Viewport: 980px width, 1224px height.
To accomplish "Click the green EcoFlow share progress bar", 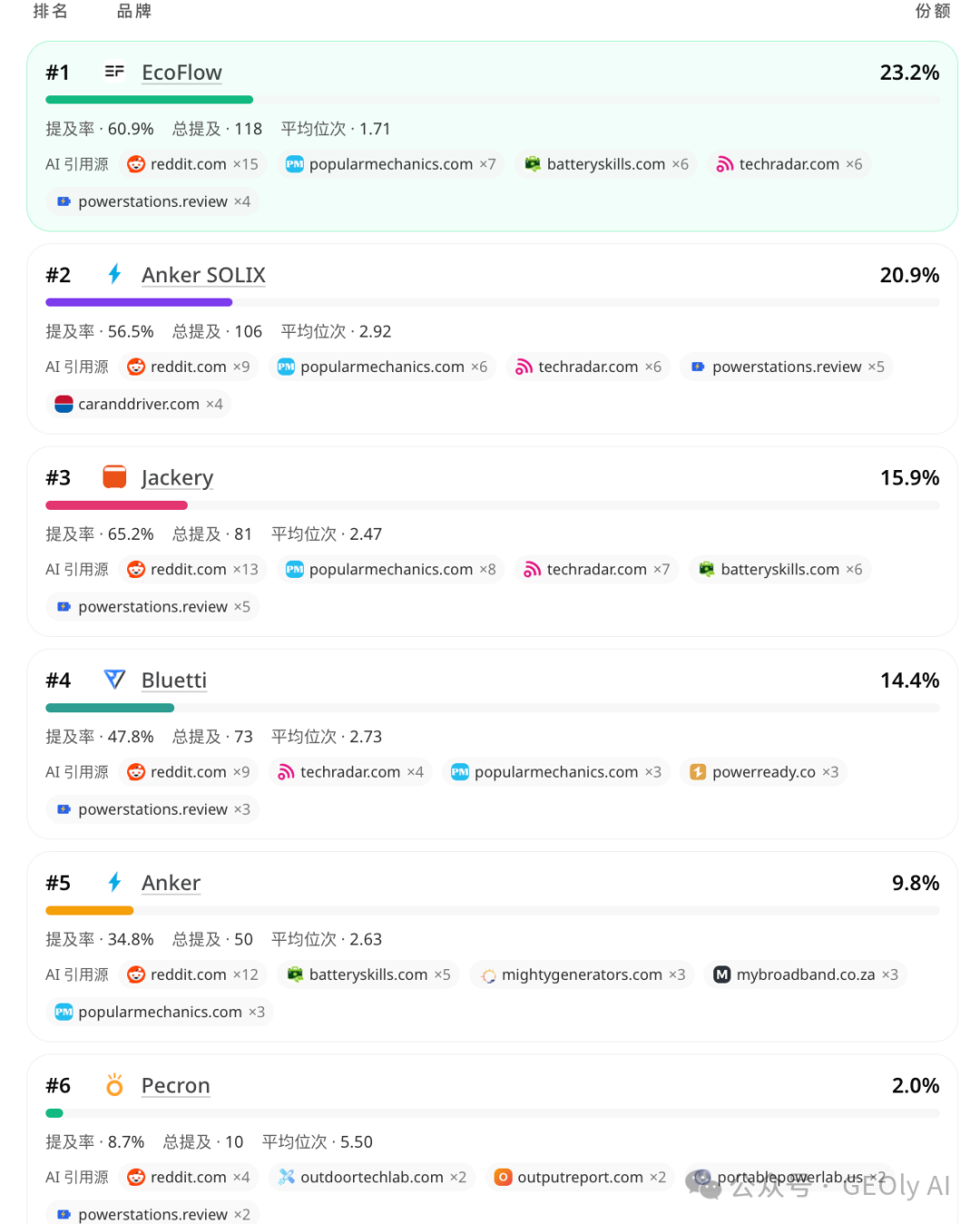I will tap(149, 100).
